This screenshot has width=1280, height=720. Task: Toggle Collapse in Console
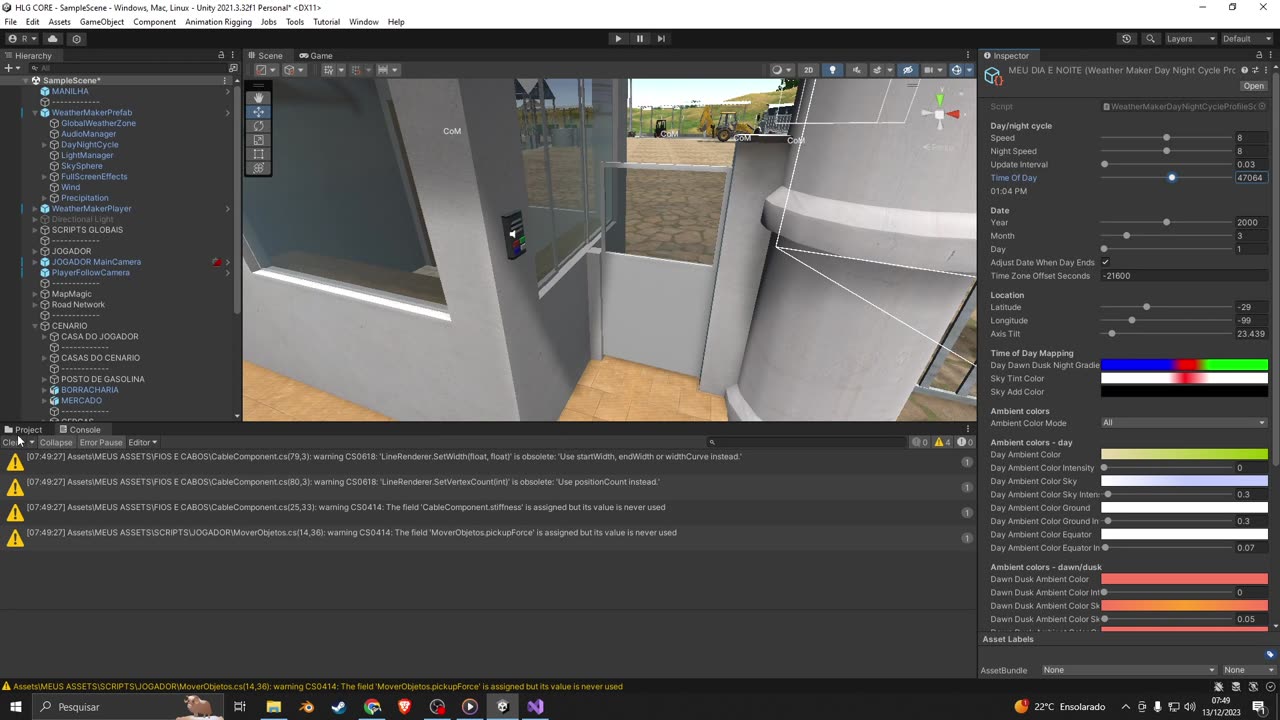click(x=56, y=442)
